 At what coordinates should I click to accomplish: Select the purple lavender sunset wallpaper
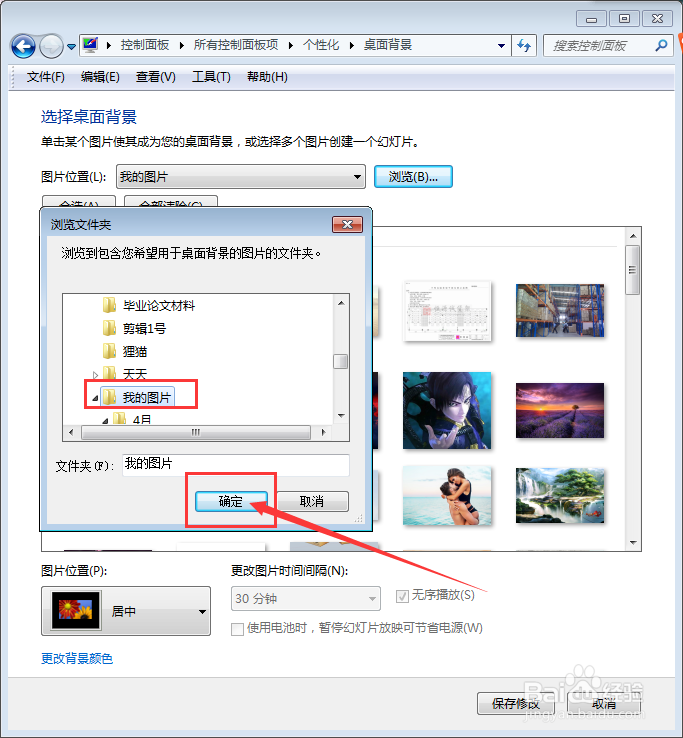point(560,410)
